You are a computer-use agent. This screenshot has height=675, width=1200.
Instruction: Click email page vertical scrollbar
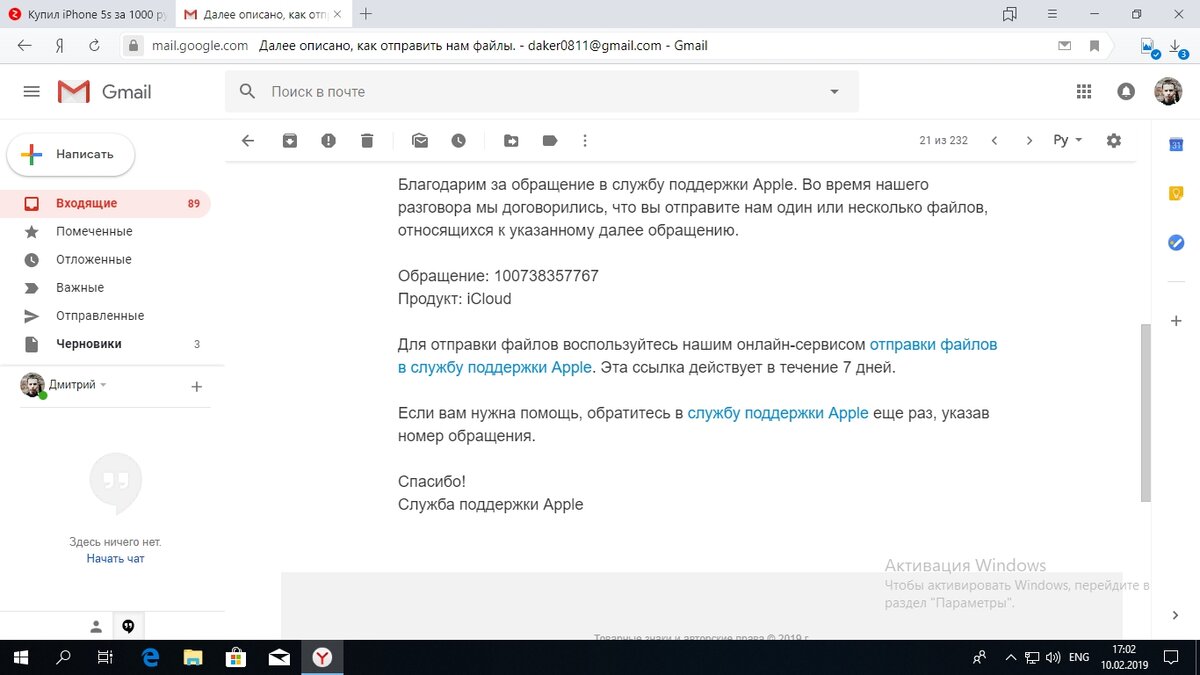1146,412
